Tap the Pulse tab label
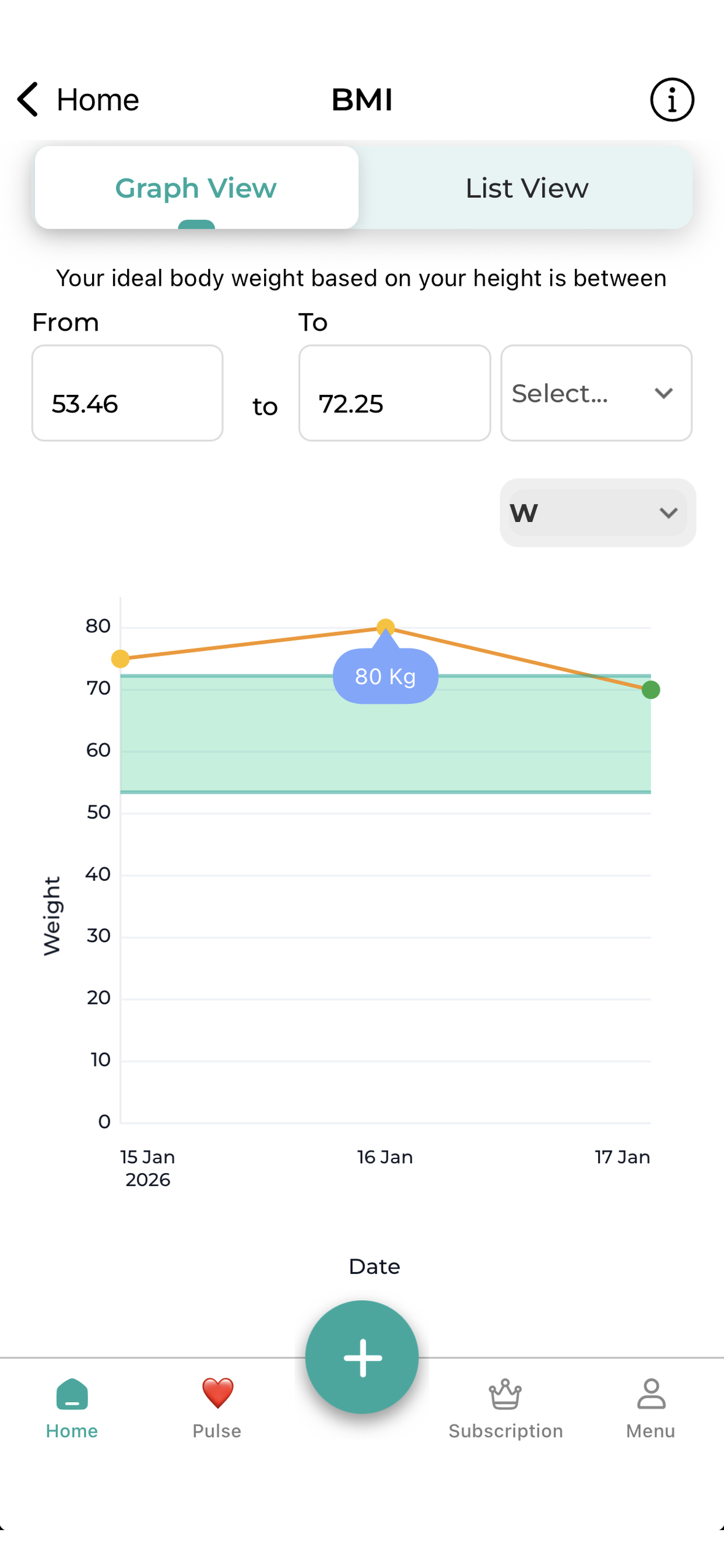 (217, 1431)
